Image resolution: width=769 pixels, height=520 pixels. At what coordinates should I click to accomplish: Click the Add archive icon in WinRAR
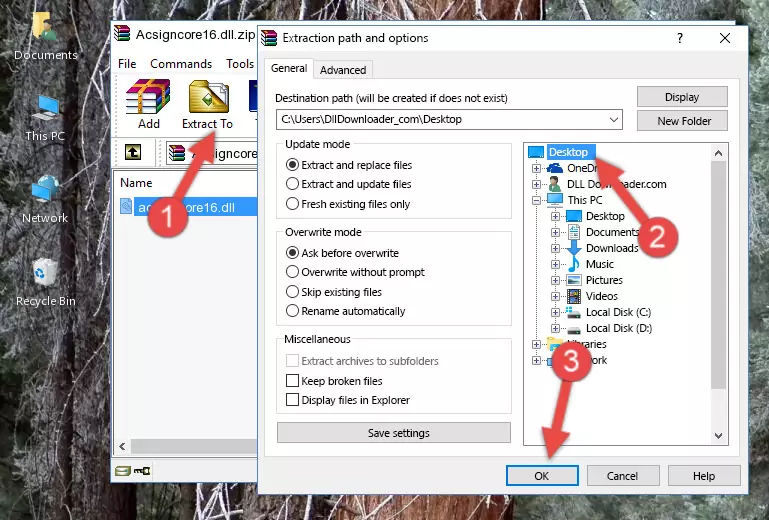click(x=148, y=97)
